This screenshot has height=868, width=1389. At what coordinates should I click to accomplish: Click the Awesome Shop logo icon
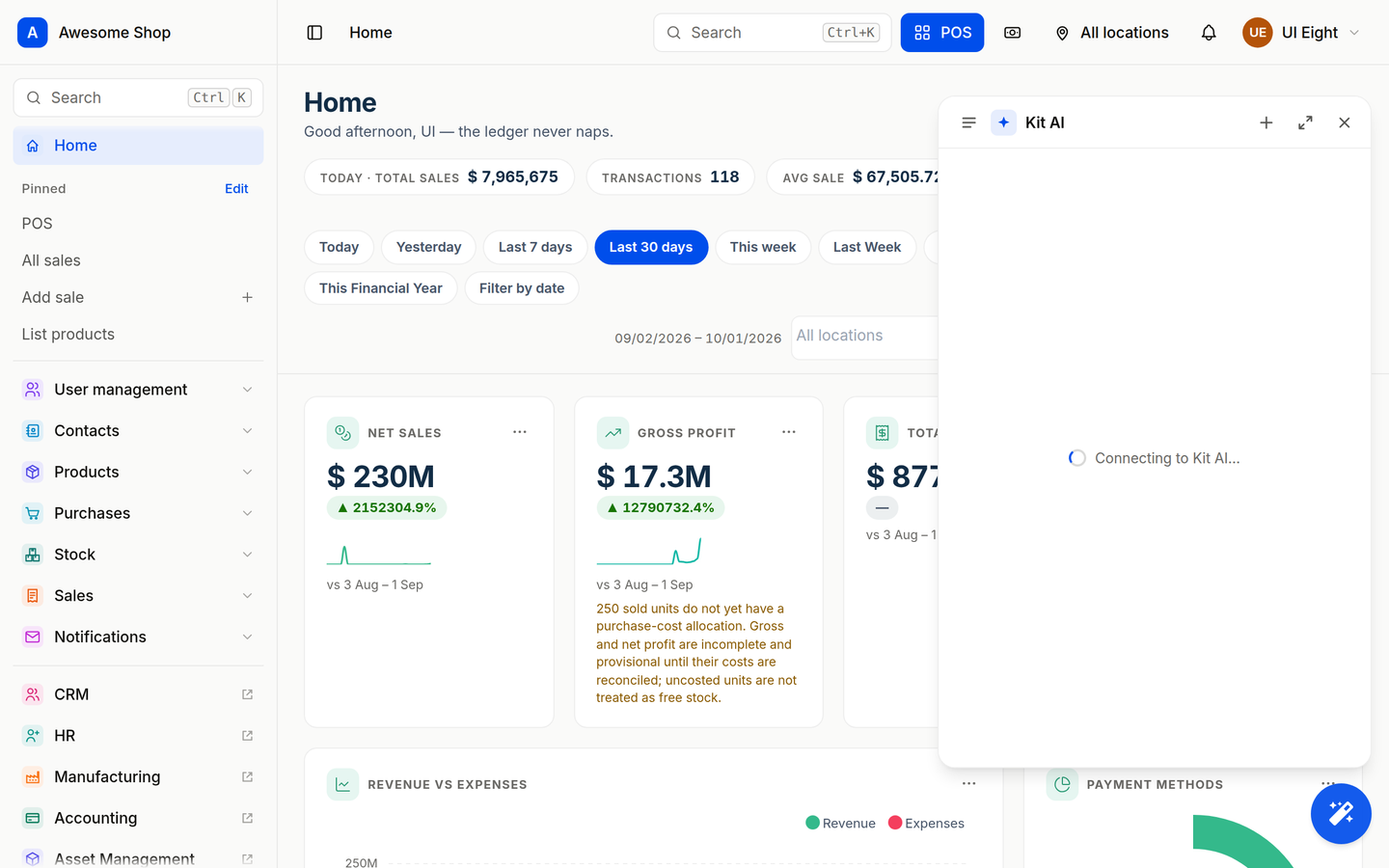click(32, 33)
